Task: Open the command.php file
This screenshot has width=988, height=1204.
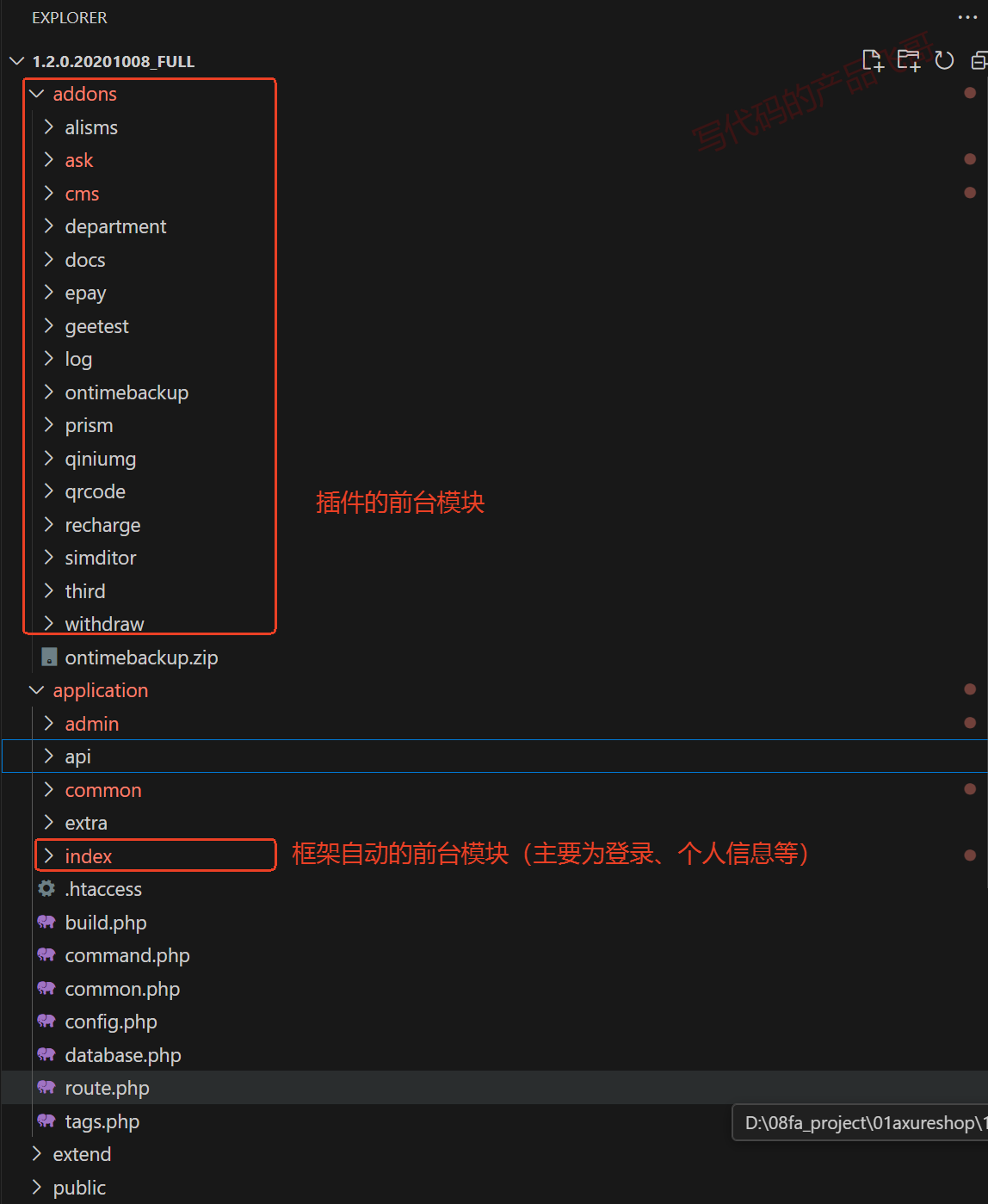Action: 127,955
